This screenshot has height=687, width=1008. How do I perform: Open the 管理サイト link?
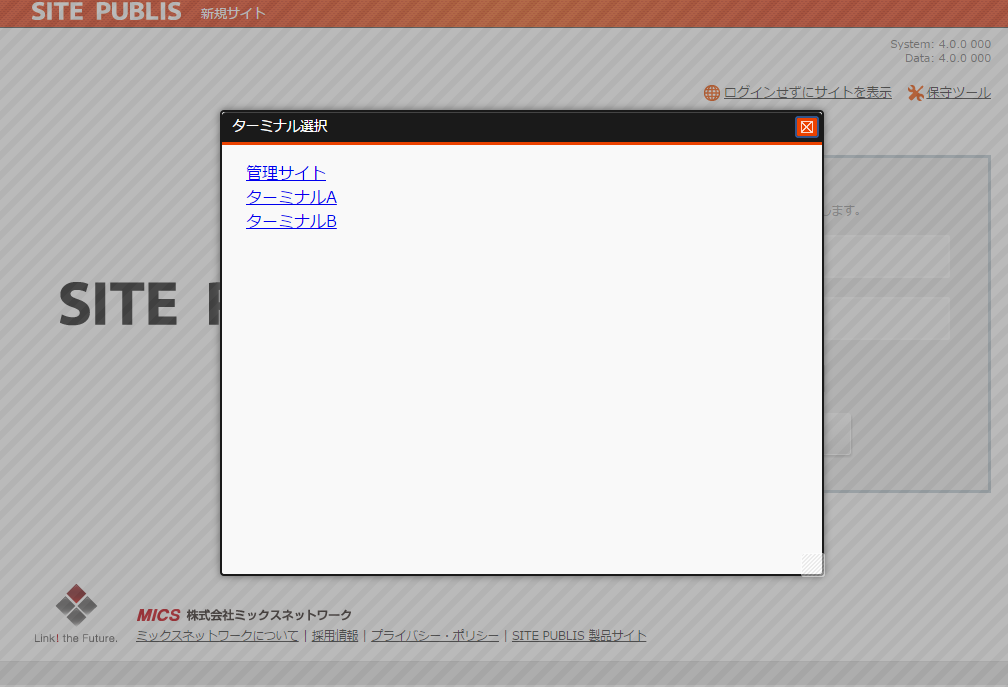(285, 173)
